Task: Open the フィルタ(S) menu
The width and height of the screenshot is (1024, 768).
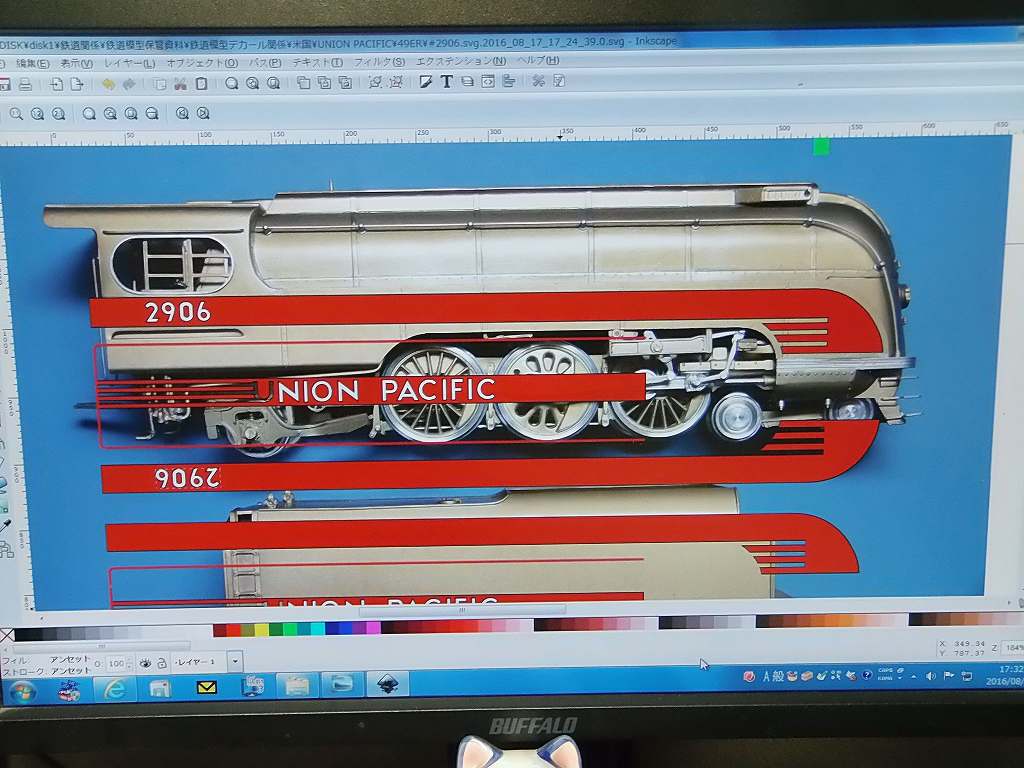Action: (379, 61)
